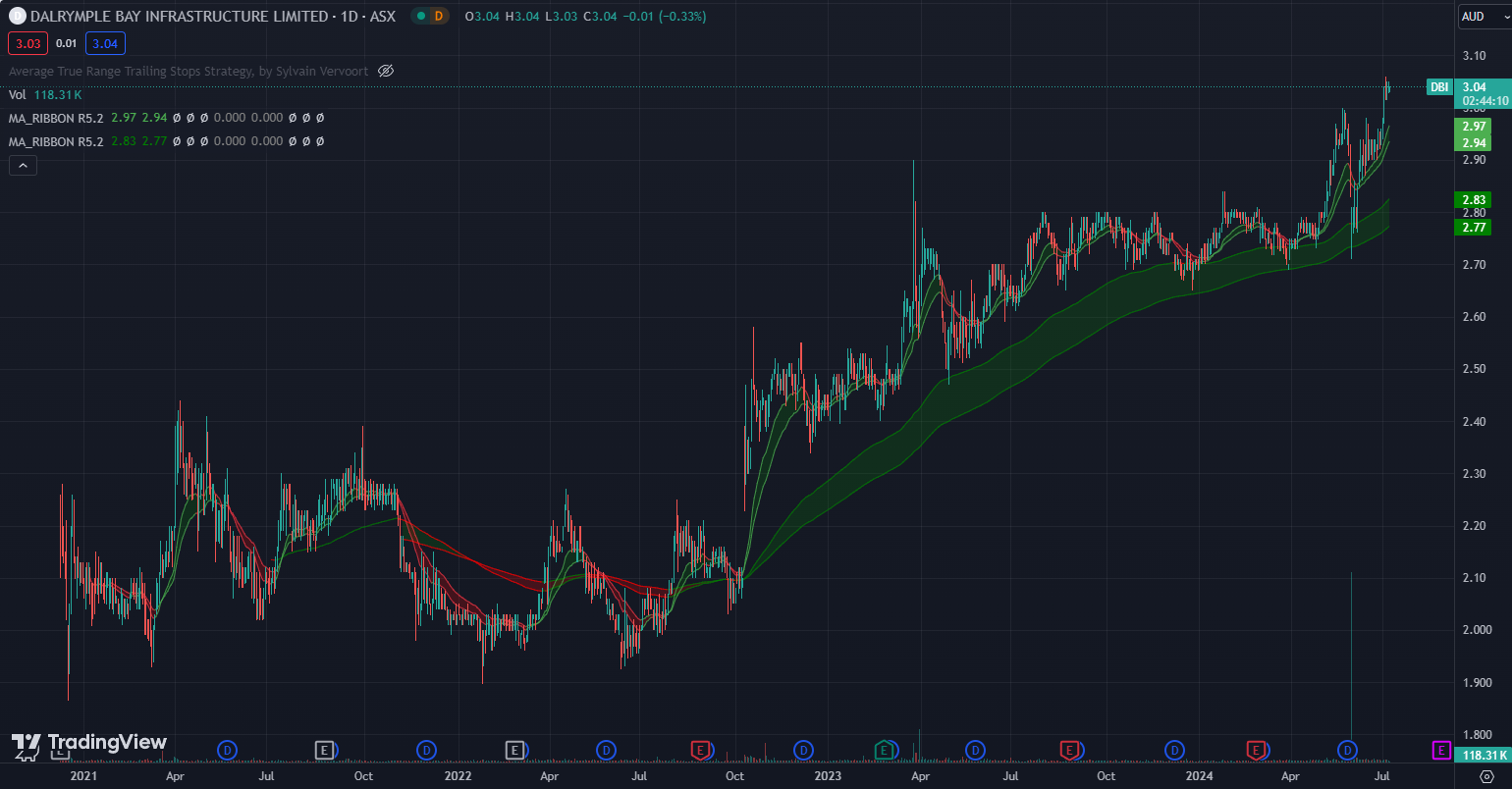
Task: Click the purple upcoming earnings E marker
Action: 1441,750
